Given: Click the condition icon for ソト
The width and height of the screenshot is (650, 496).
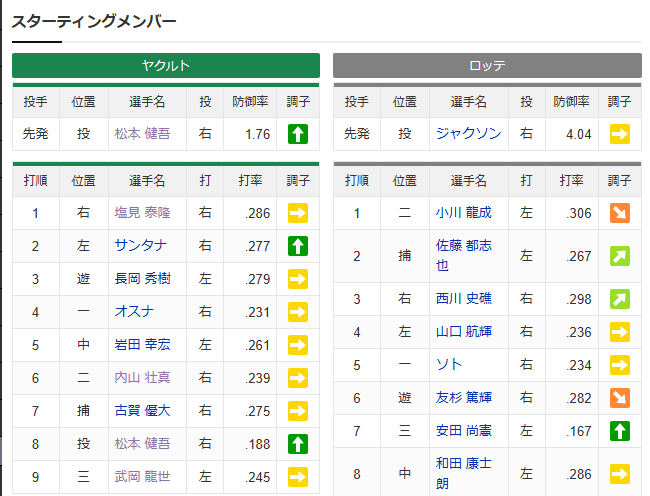Looking at the screenshot, I should coord(620,365).
